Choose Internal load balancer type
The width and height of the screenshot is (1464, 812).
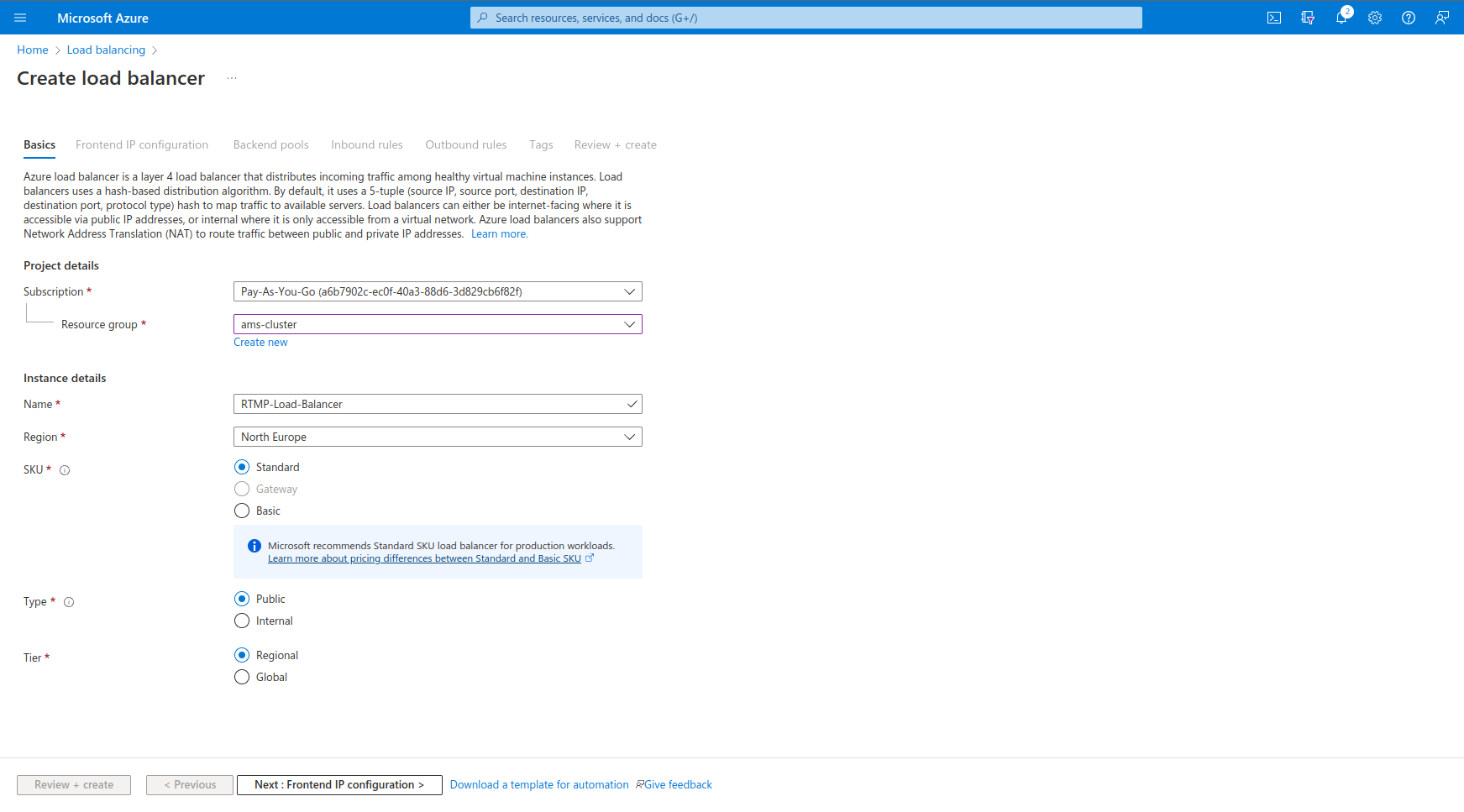click(x=242, y=621)
